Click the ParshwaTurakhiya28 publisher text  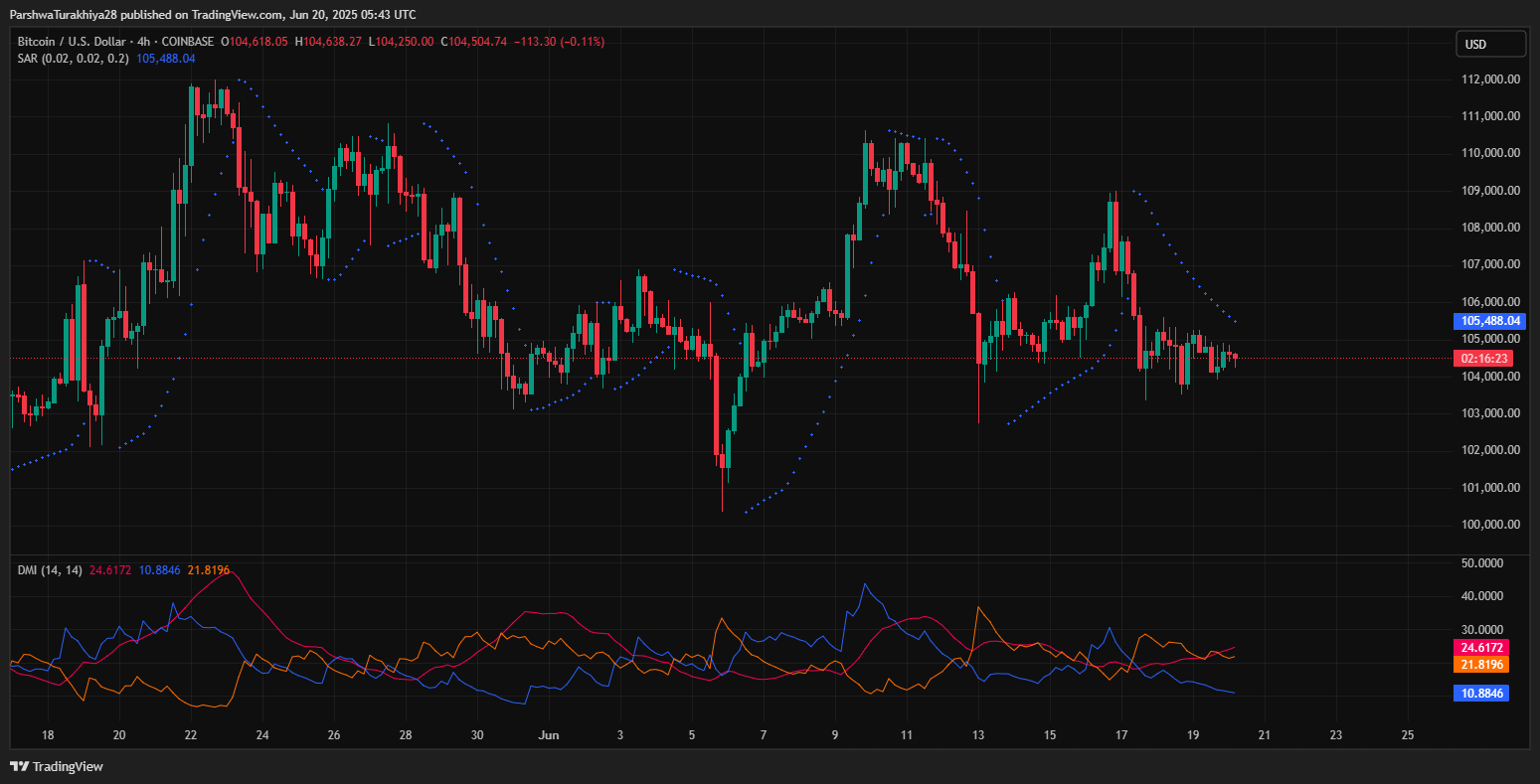65,14
